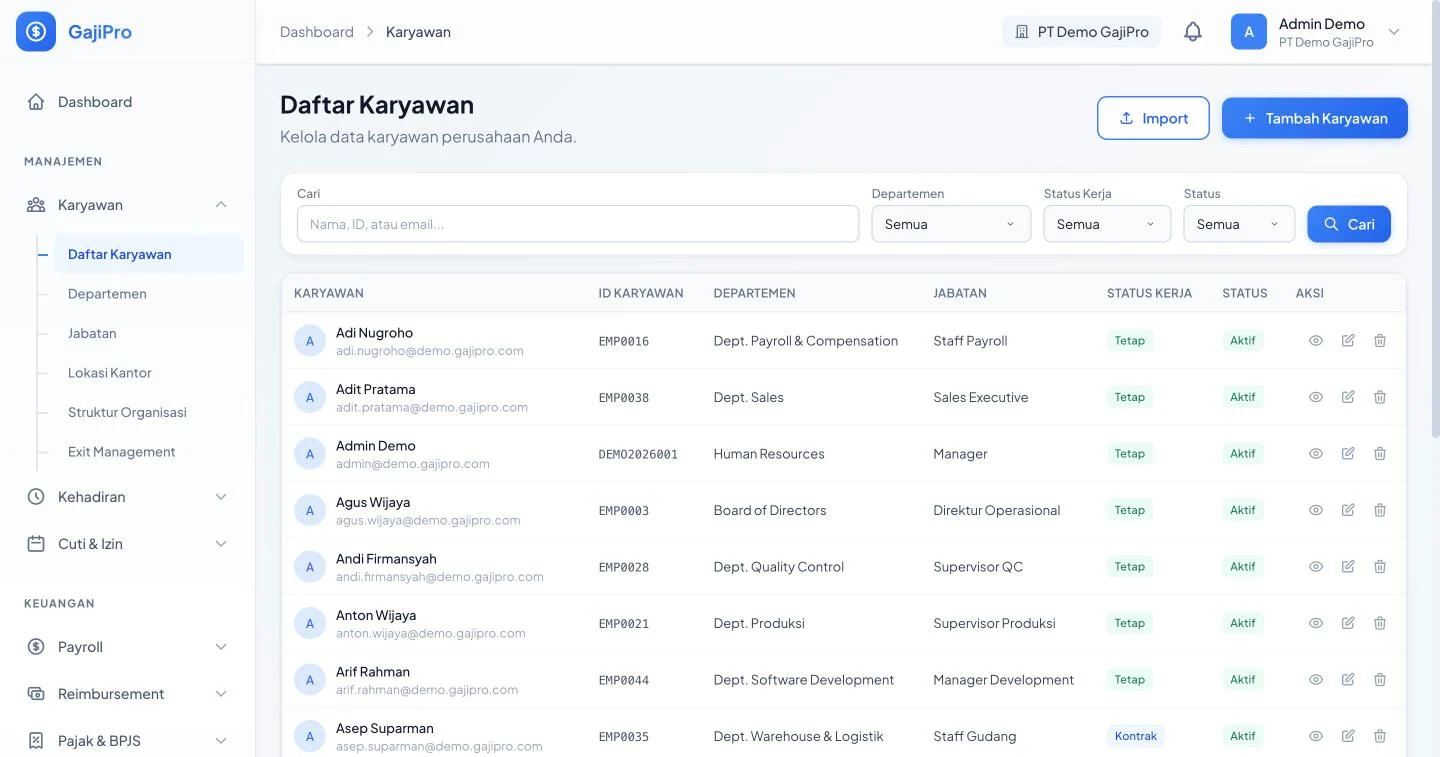Edit Agus Wijaya's record
This screenshot has width=1440, height=757.
click(x=1348, y=510)
